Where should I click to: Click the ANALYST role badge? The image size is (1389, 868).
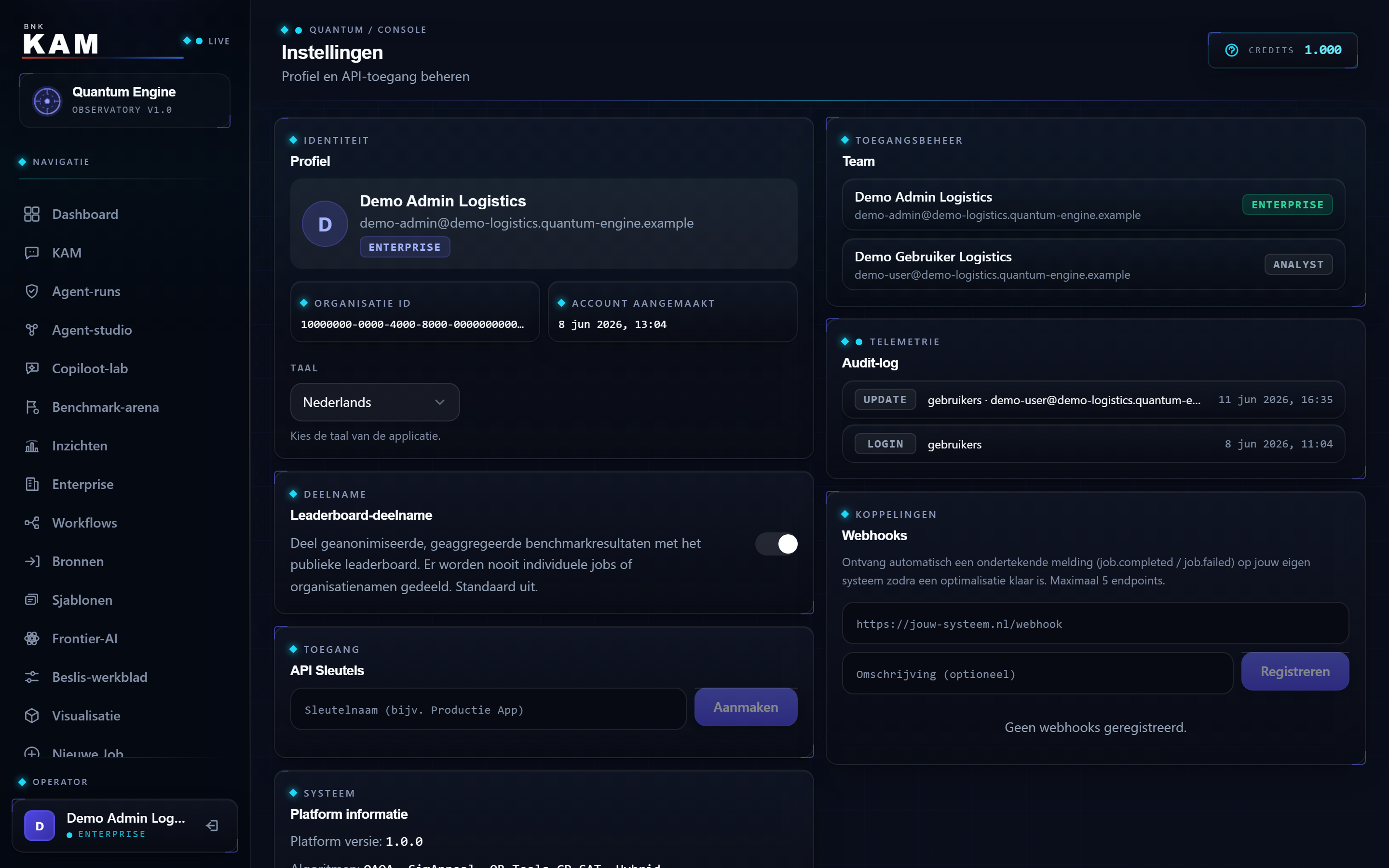1298,264
